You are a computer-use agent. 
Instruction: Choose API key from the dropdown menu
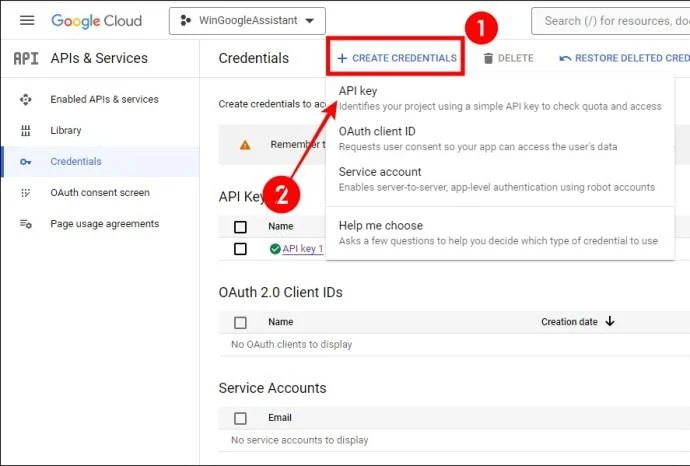[500, 98]
